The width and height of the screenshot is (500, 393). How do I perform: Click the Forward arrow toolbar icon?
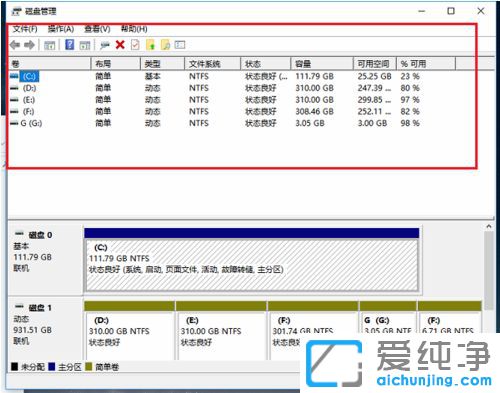coord(29,45)
